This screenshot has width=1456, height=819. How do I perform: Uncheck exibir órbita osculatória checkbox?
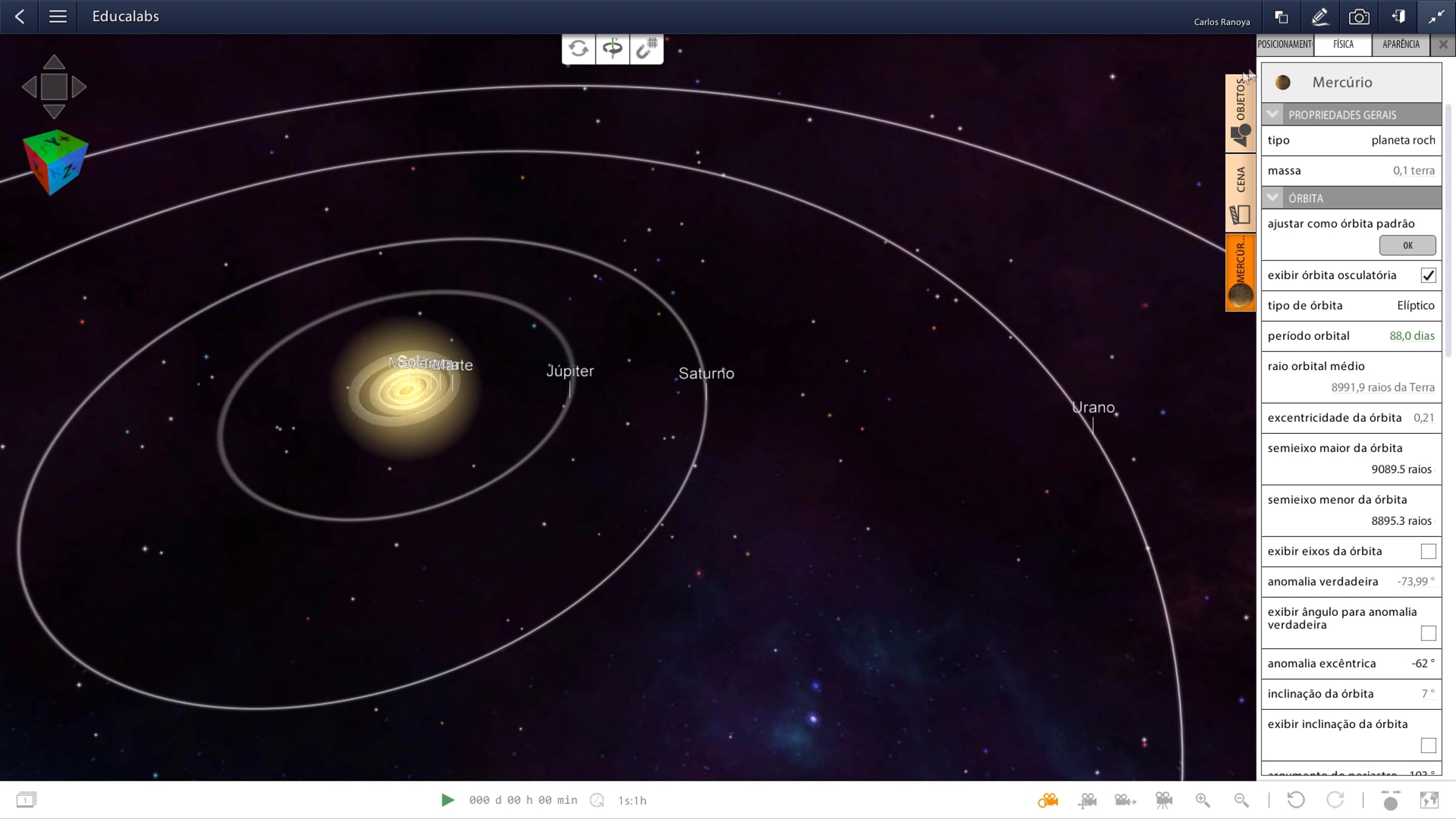[1428, 275]
